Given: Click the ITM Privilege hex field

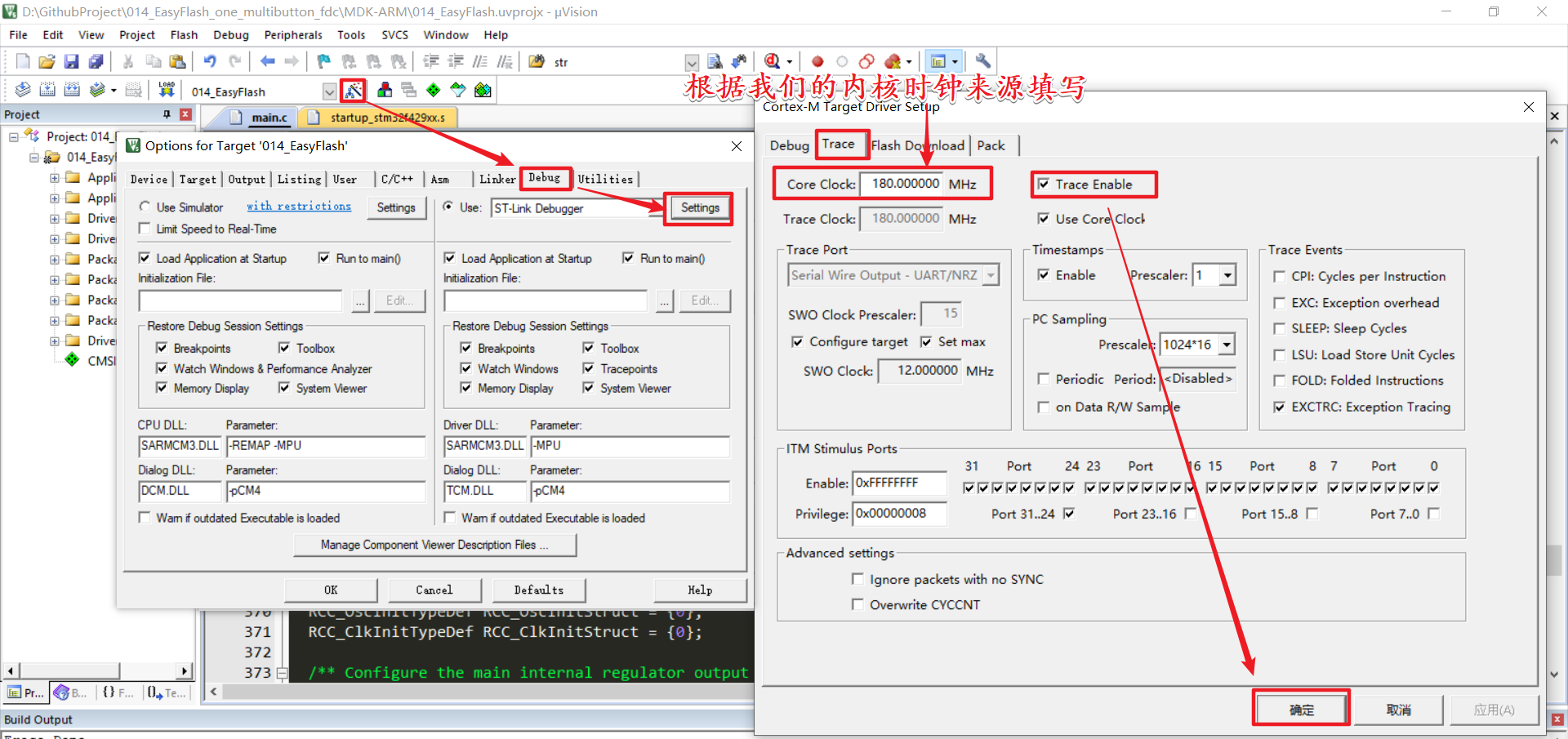Looking at the screenshot, I should pyautogui.click(x=899, y=514).
